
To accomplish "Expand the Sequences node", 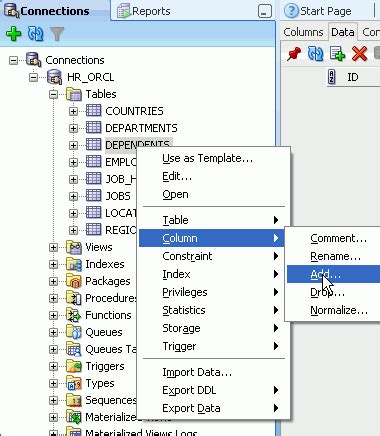I will click(x=53, y=400).
